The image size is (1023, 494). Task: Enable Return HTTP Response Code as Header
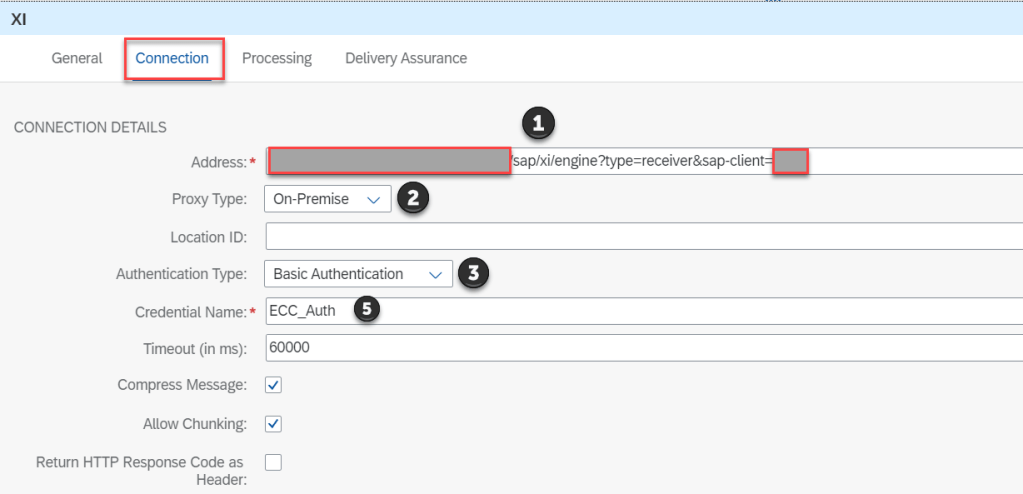[273, 462]
